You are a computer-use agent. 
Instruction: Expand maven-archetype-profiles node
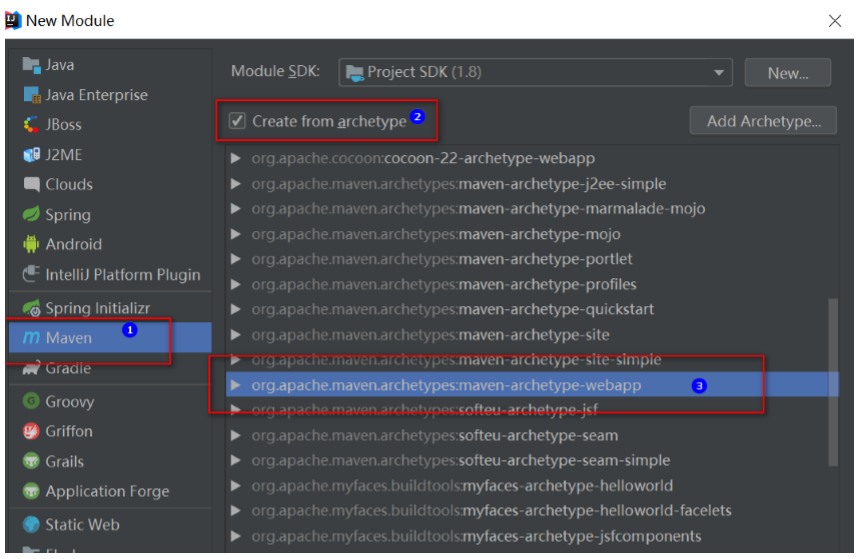[x=236, y=284]
